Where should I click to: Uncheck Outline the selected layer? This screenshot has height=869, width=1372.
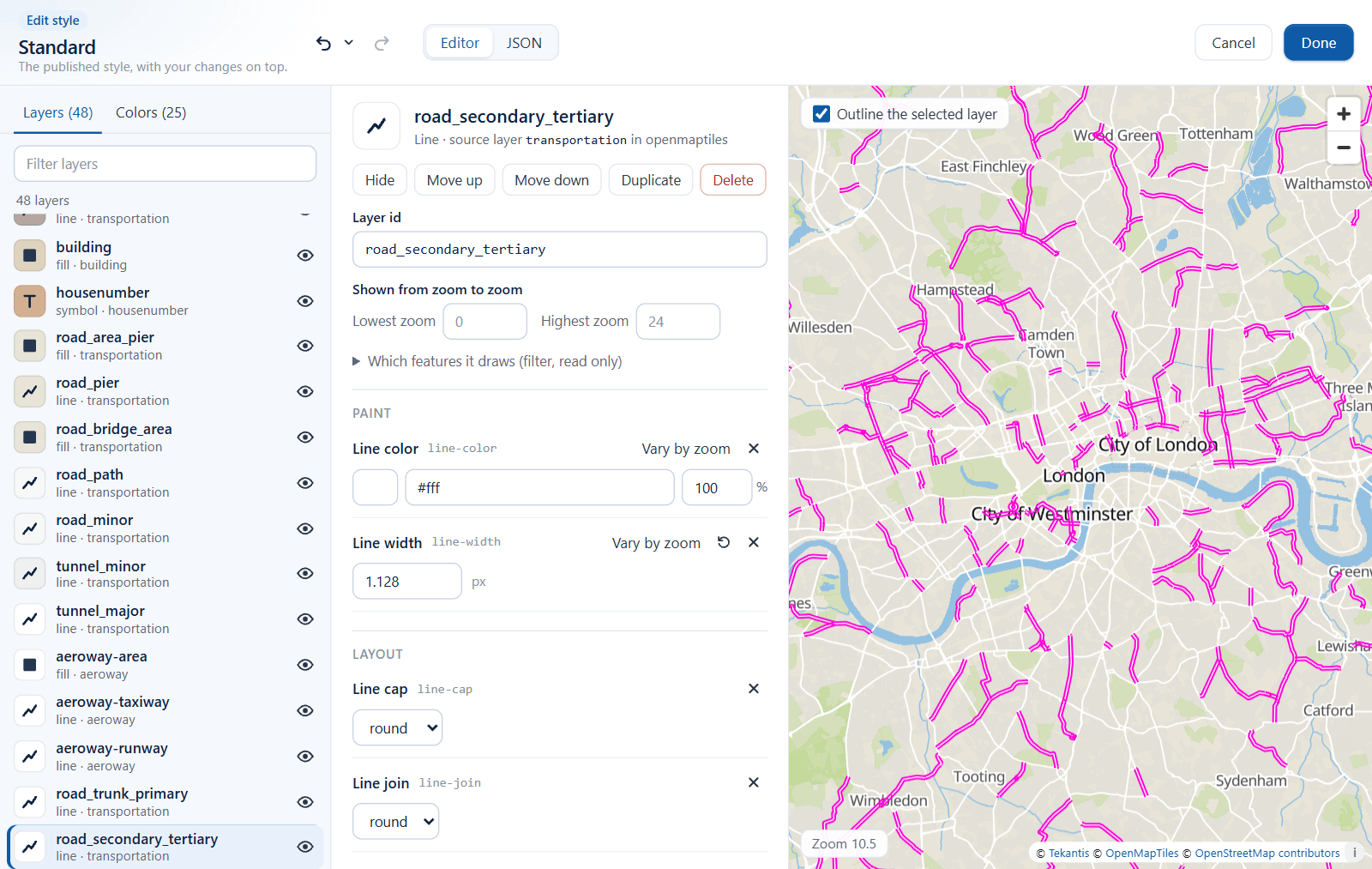pyautogui.click(x=821, y=114)
